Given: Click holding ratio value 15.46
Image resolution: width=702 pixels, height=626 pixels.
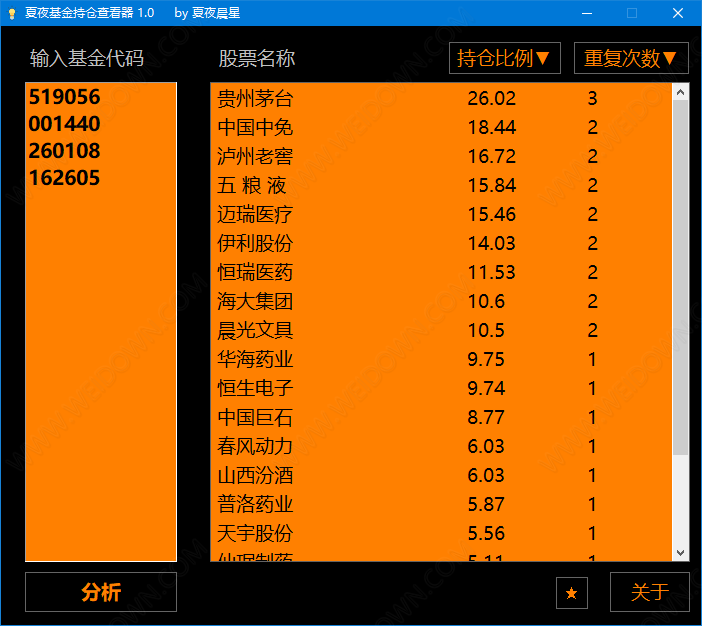Looking at the screenshot, I should pos(492,214).
